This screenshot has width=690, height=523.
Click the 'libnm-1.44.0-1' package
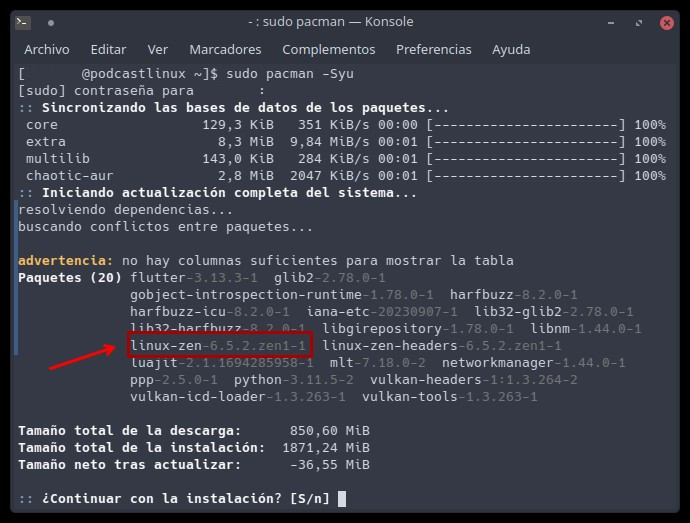coord(586,329)
